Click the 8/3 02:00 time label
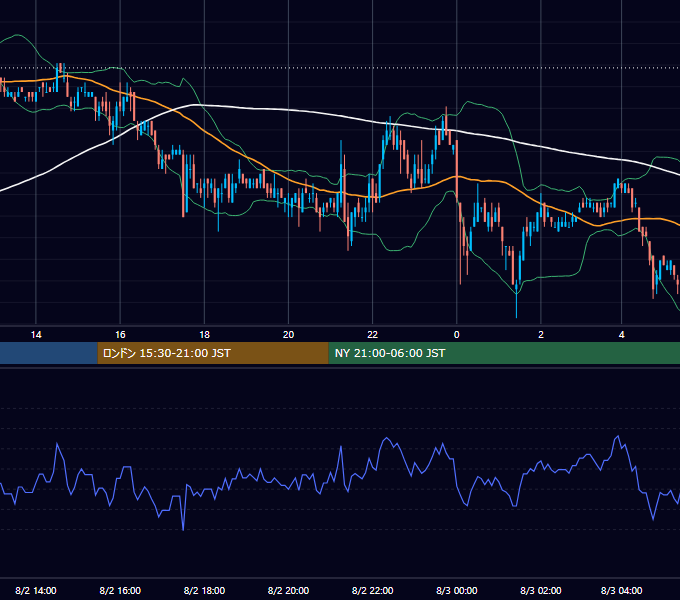 coord(541,590)
